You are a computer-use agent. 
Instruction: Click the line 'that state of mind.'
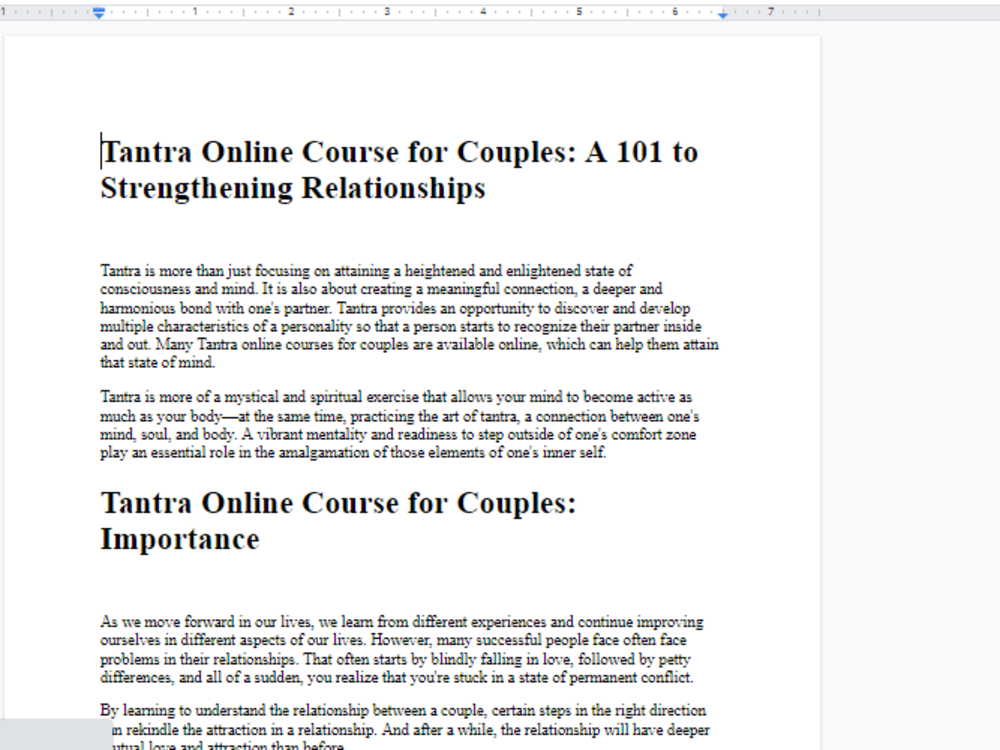coord(158,363)
